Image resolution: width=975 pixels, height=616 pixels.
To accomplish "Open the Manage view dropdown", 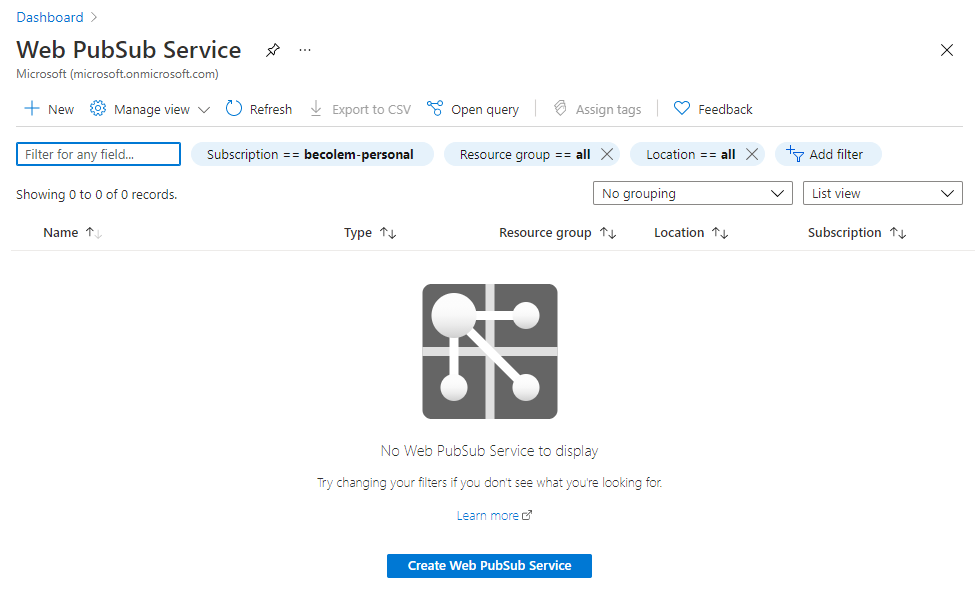I will click(x=149, y=109).
